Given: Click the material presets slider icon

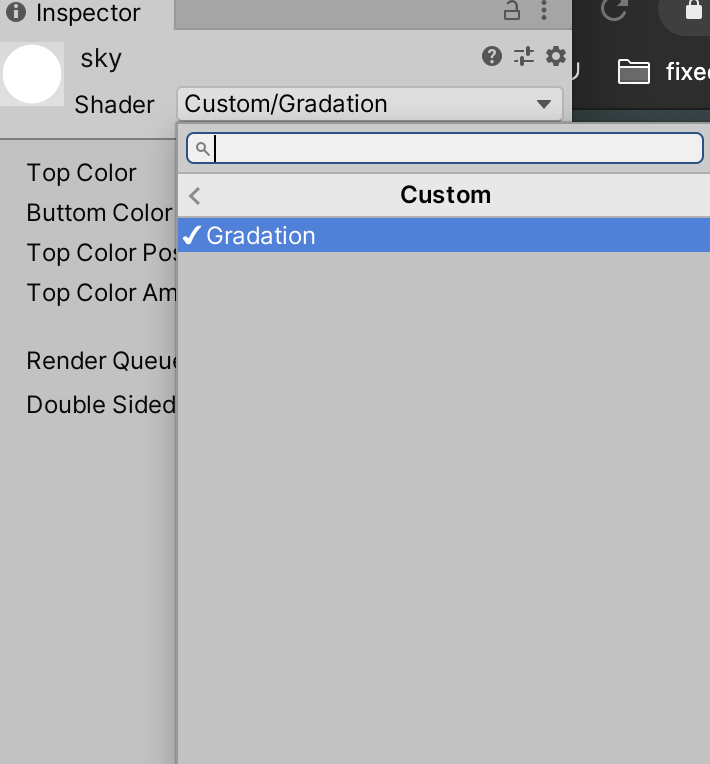Looking at the screenshot, I should [524, 56].
